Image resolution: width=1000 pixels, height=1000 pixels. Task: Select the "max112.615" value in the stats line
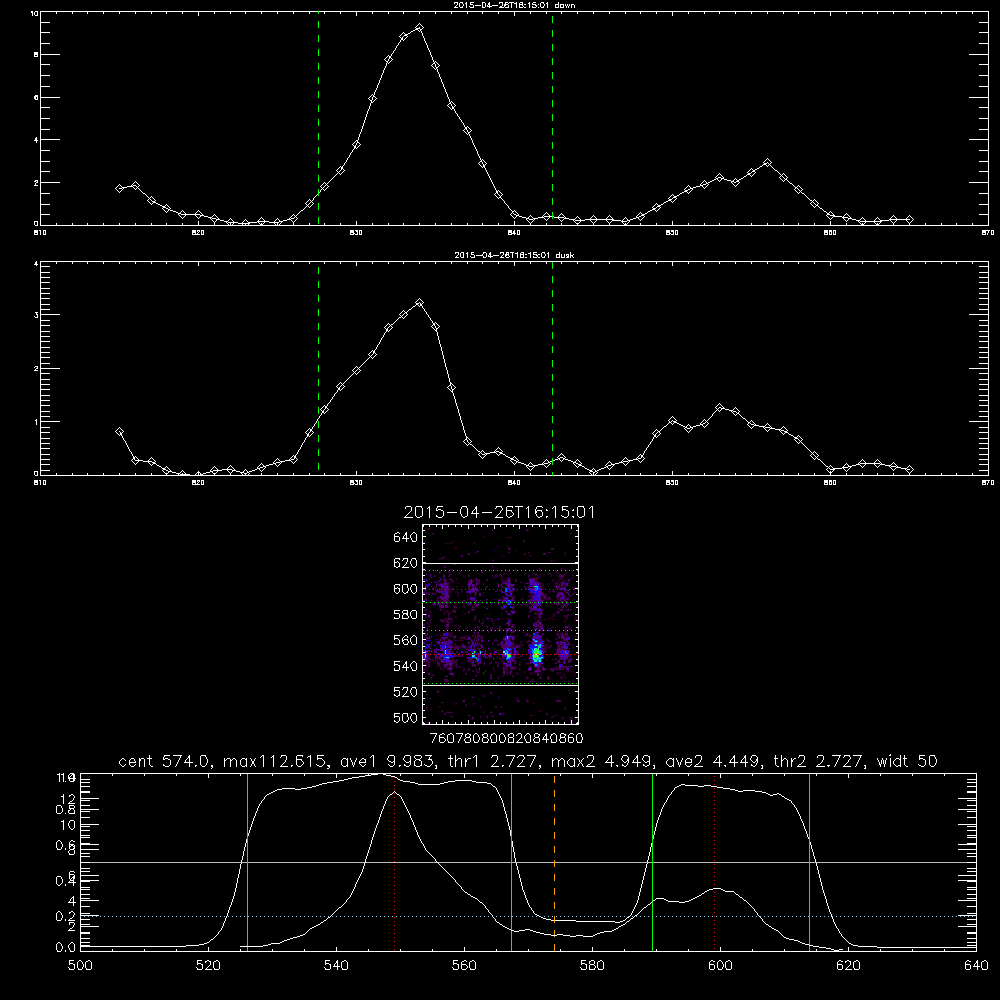coord(275,761)
